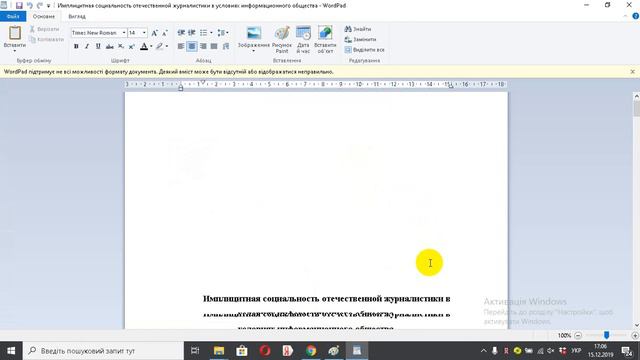The height and width of the screenshot is (360, 640).
Task: Insert a Paint drawing (Рисунок Paint)
Action: click(282, 39)
